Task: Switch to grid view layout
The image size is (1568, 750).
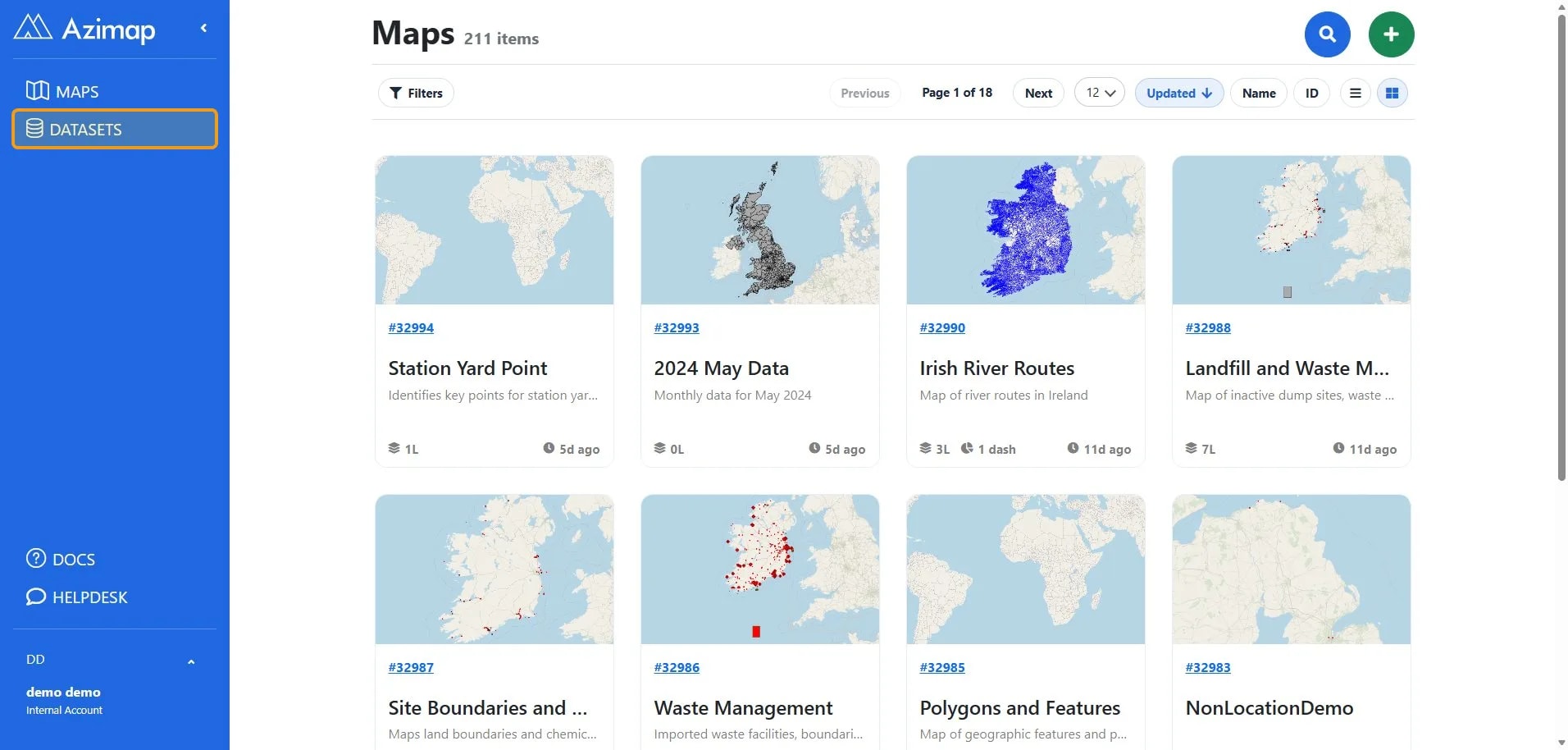Action: 1392,94
